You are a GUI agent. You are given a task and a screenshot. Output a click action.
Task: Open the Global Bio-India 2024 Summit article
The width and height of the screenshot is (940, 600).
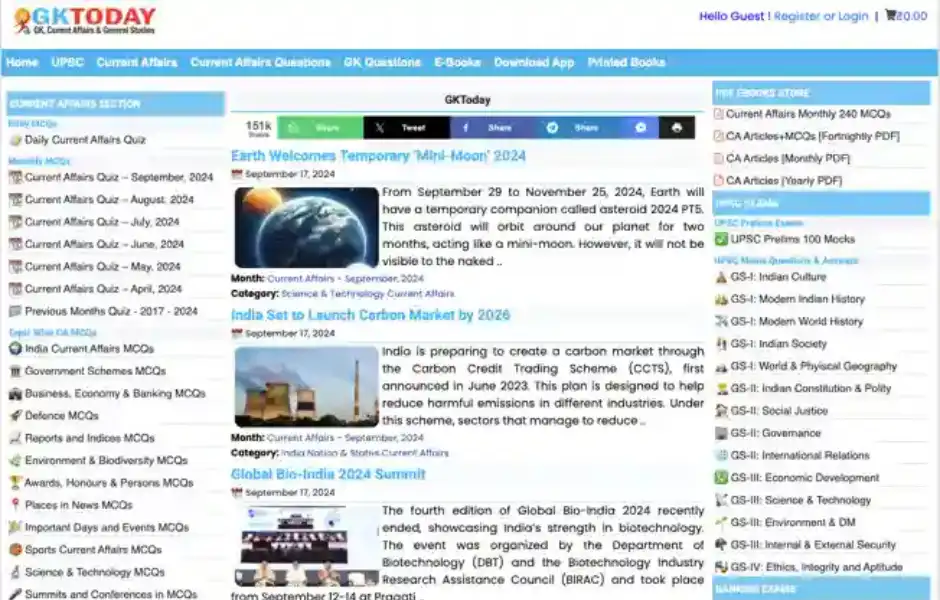click(x=328, y=474)
